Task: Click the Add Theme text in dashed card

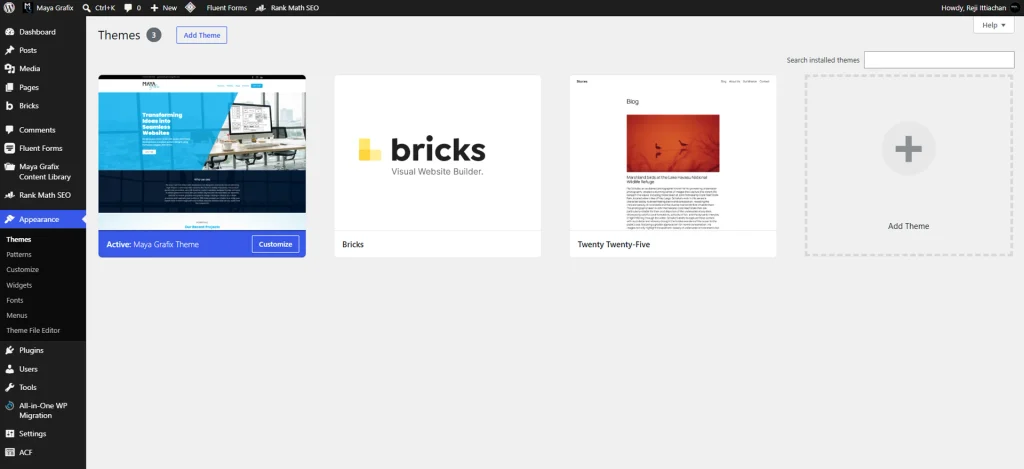Action: (x=908, y=226)
